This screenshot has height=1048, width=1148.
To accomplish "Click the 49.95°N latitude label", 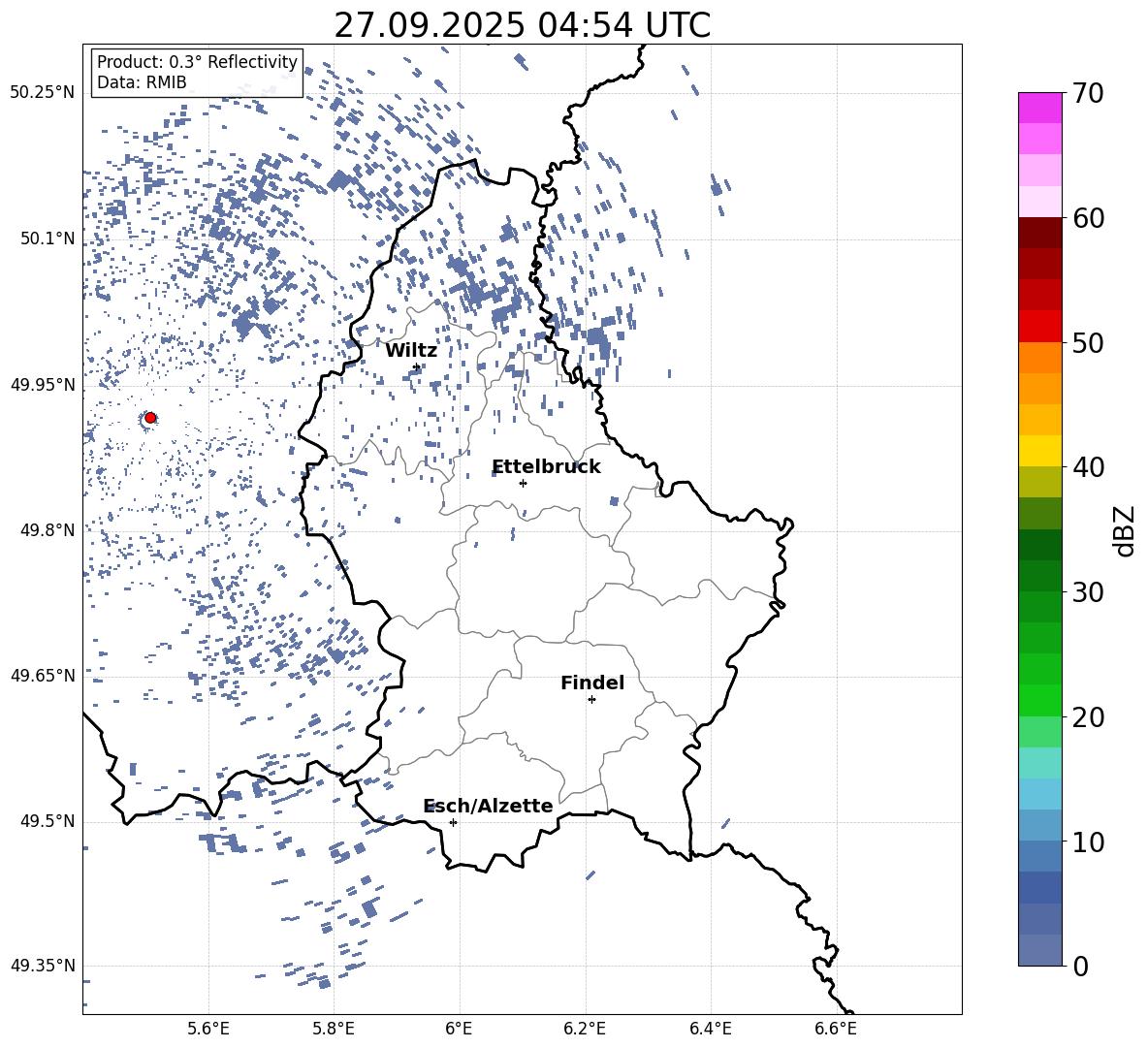I will tap(43, 384).
